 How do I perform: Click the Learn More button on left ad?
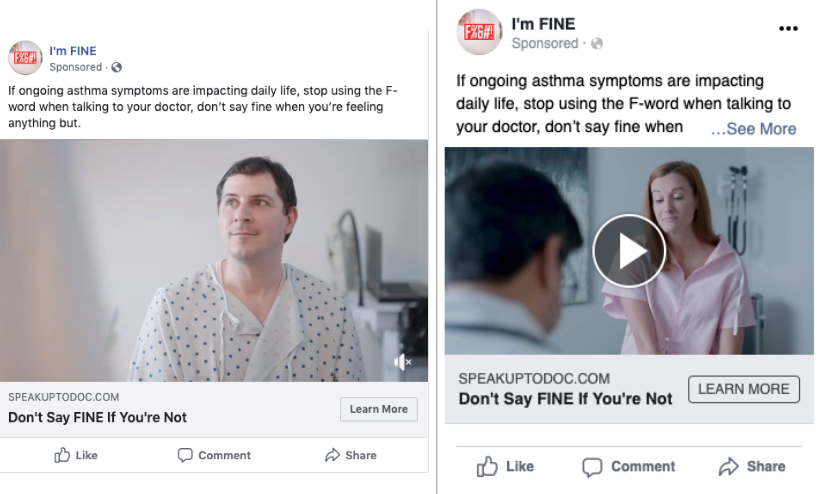378,409
